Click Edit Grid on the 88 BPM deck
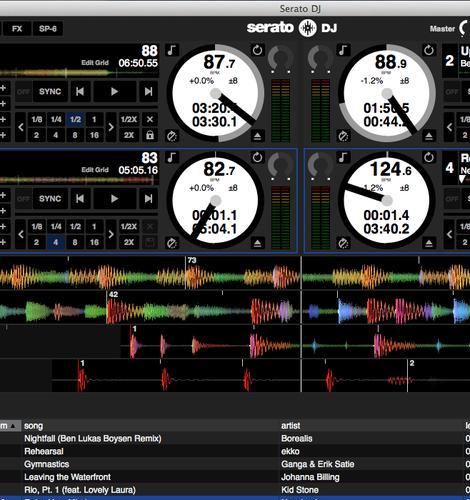Viewport: 470px width, 500px height. [95, 63]
